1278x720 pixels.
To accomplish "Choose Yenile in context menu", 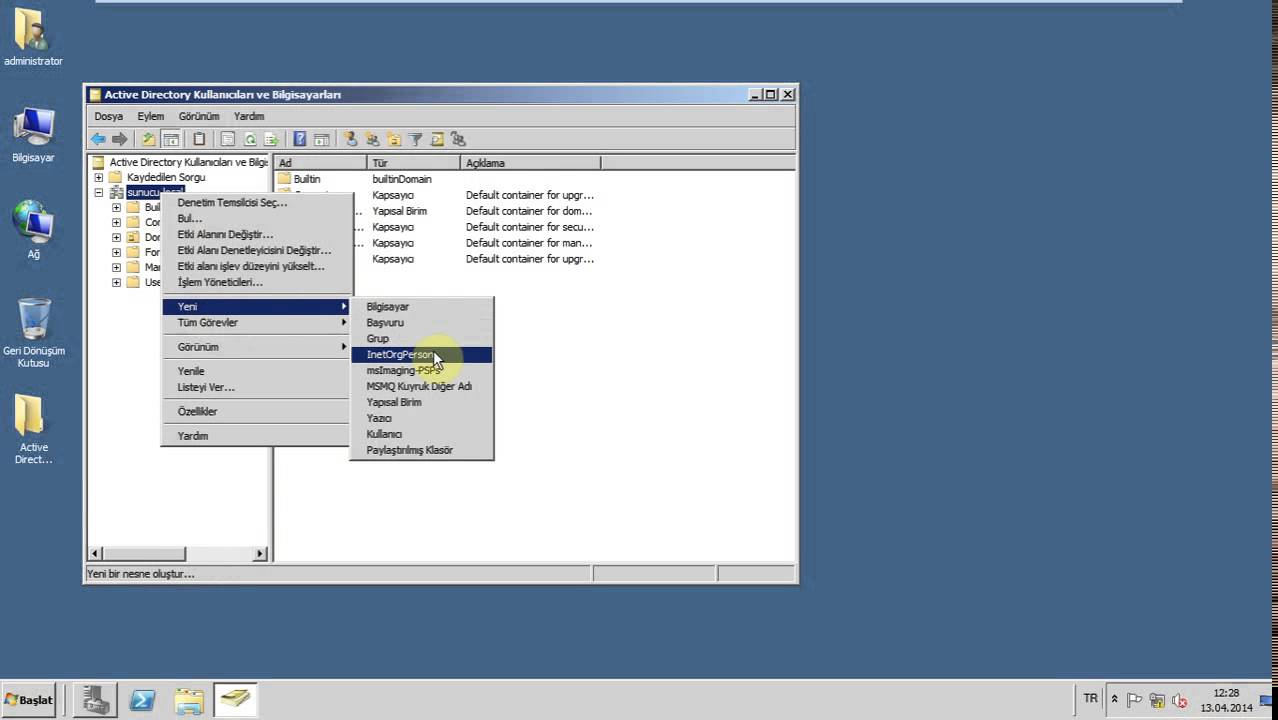I will 257,370.
